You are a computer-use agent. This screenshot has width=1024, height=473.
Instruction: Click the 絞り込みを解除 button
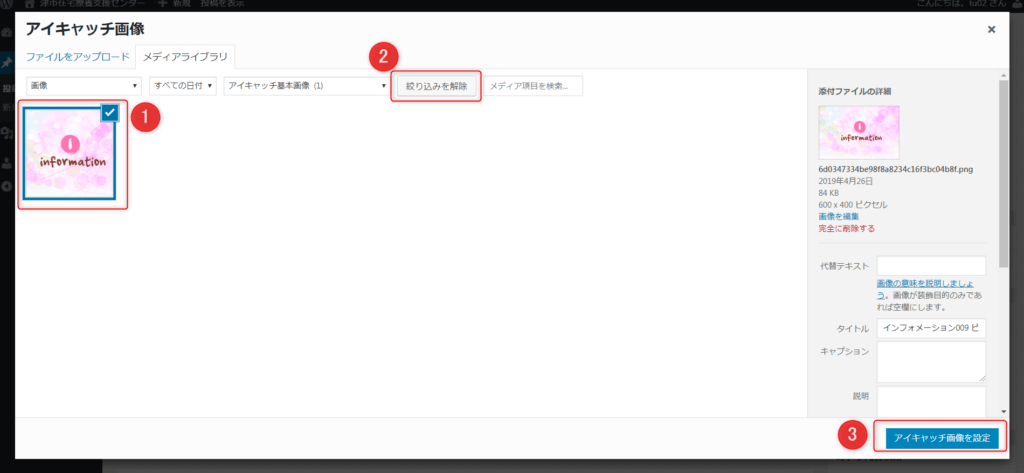point(436,86)
